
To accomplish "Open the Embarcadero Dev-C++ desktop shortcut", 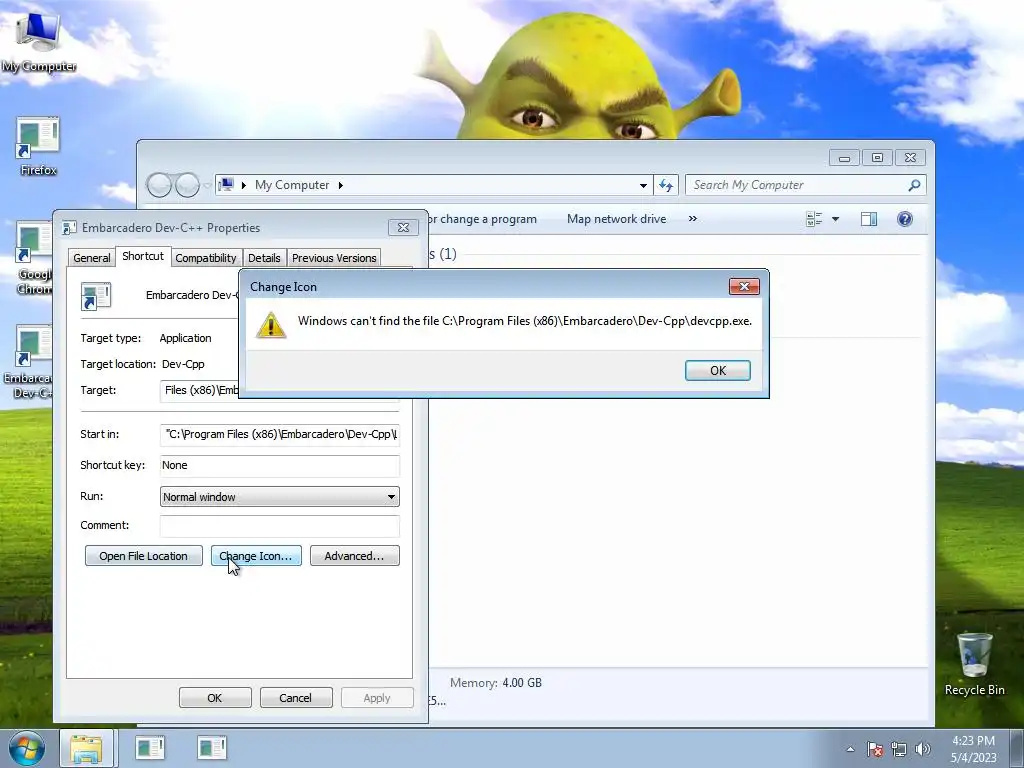I will point(29,362).
